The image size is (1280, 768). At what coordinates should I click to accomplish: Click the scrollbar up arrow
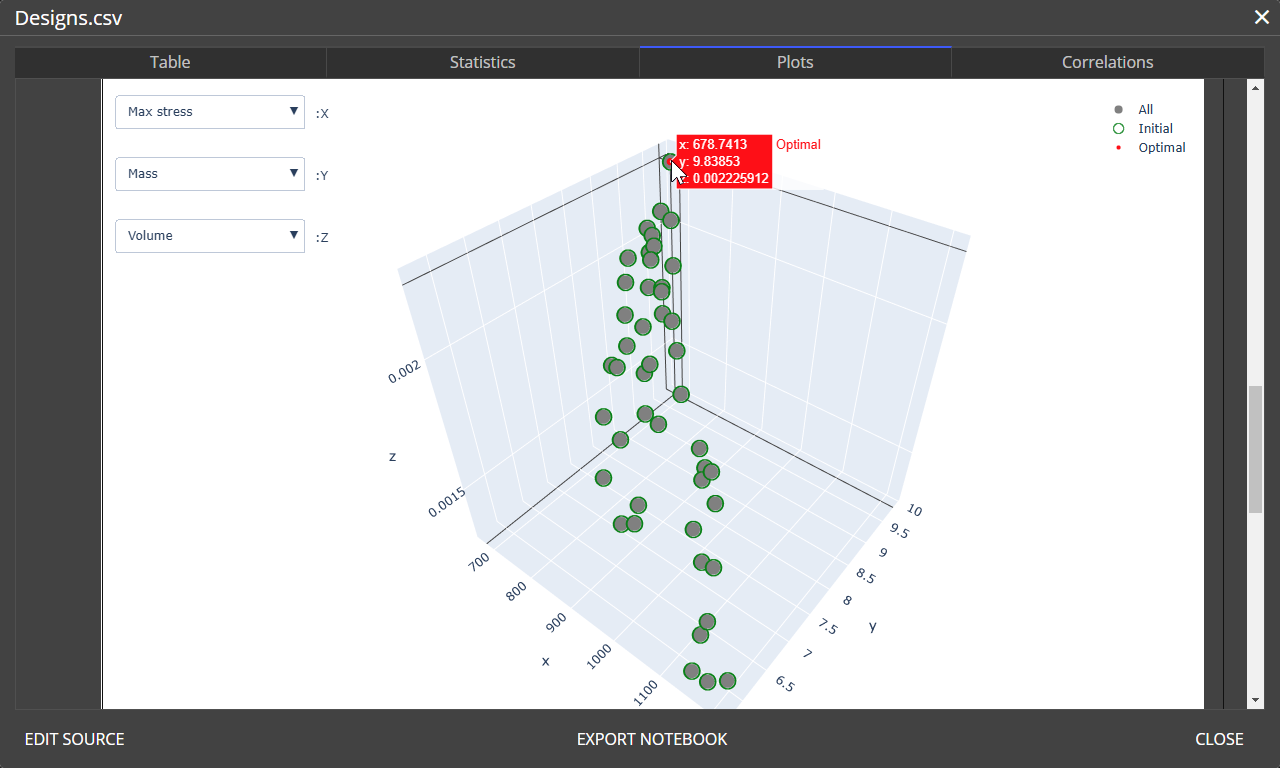coord(1255,88)
